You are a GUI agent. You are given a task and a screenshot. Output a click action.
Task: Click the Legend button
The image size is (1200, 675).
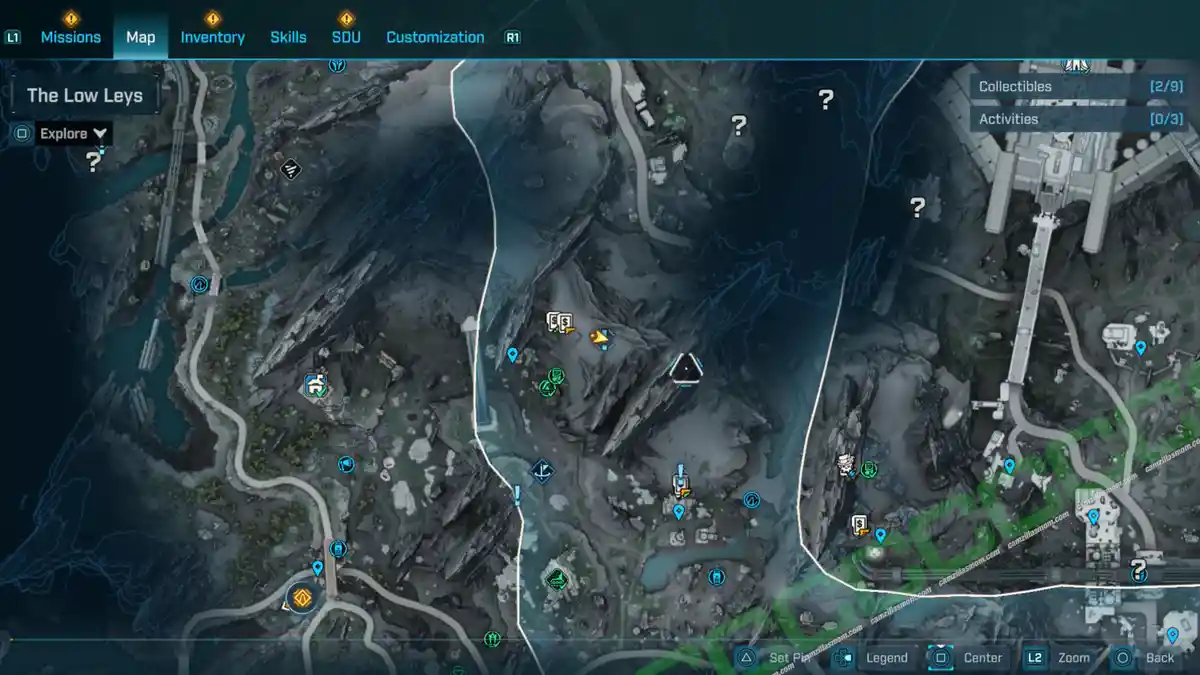coord(886,657)
